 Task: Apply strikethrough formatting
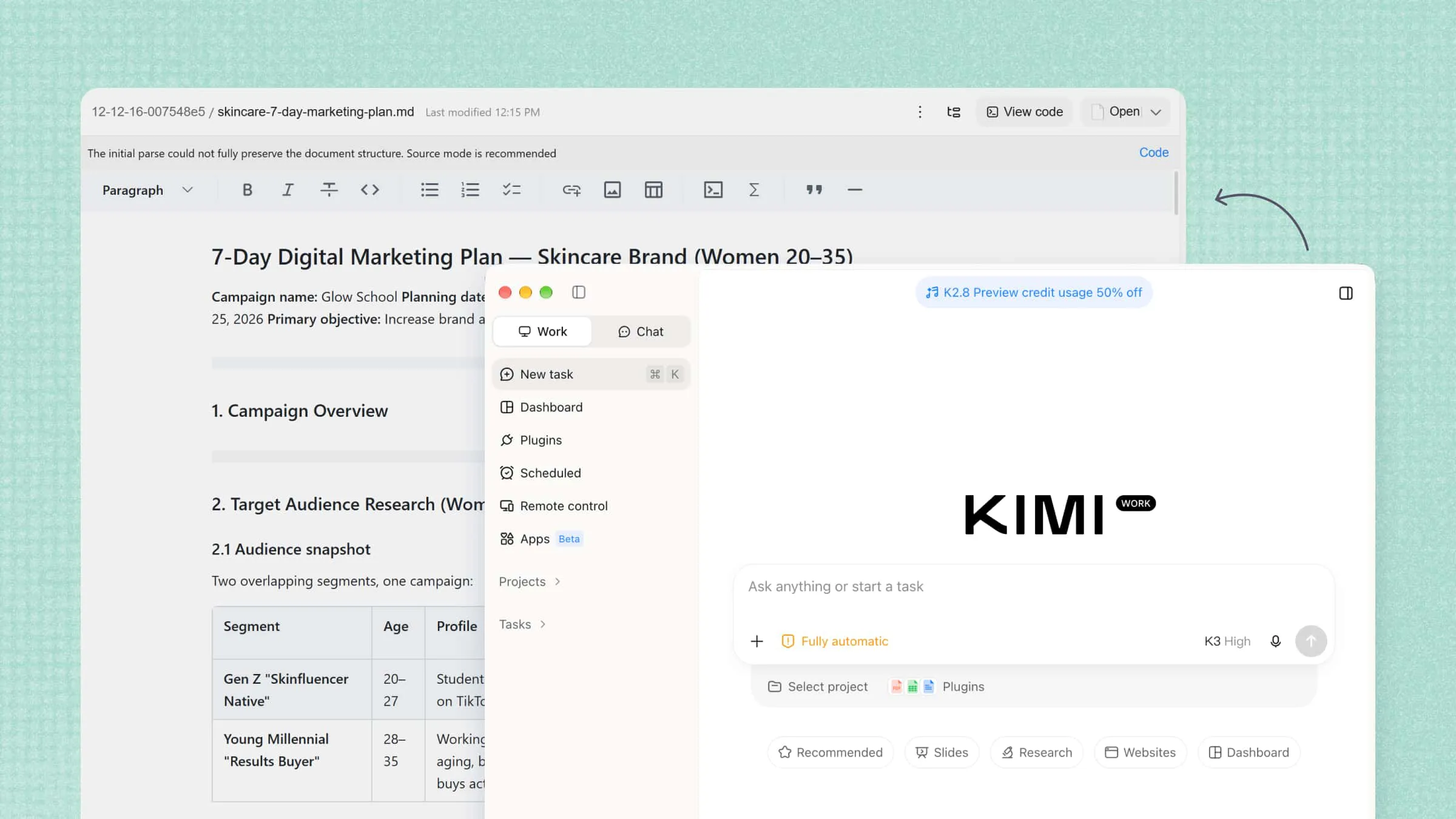pos(329,190)
